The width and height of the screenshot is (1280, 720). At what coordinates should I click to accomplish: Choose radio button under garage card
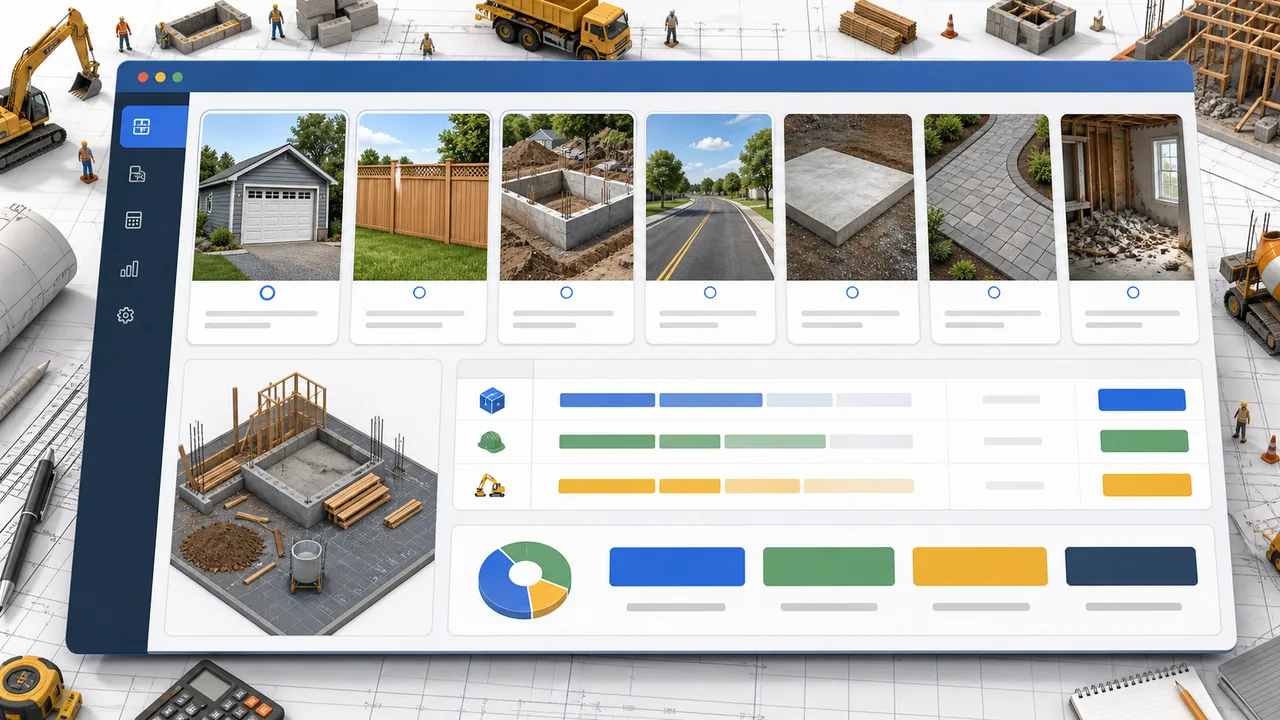[267, 293]
